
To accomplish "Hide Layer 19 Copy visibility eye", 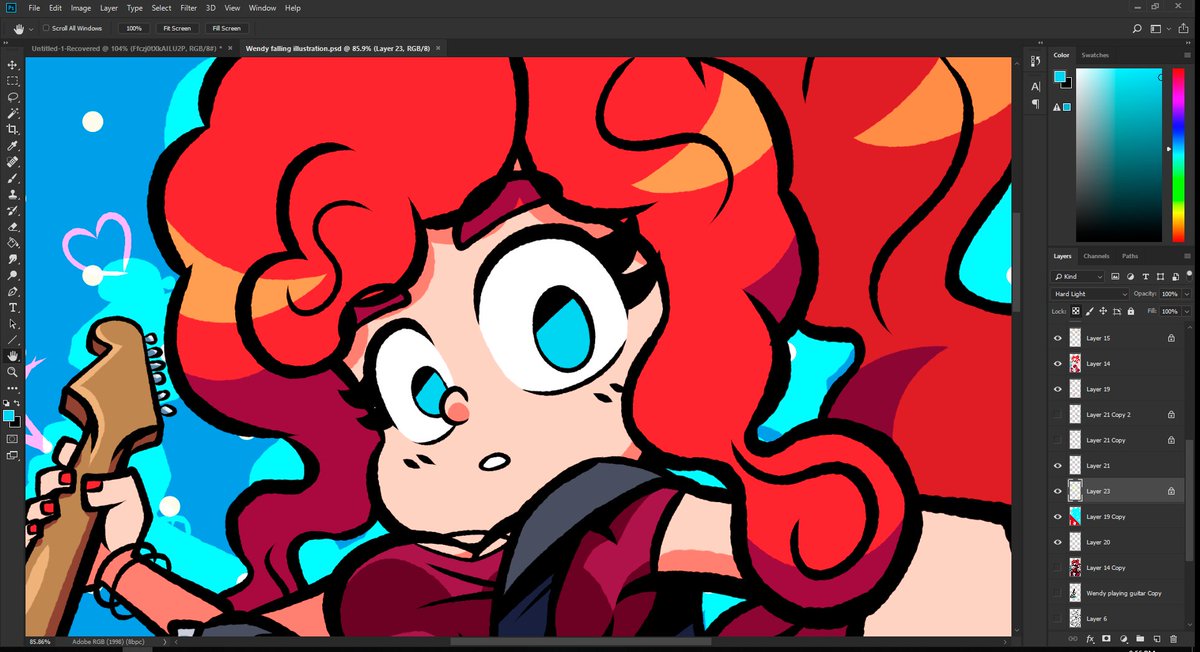I will point(1058,516).
